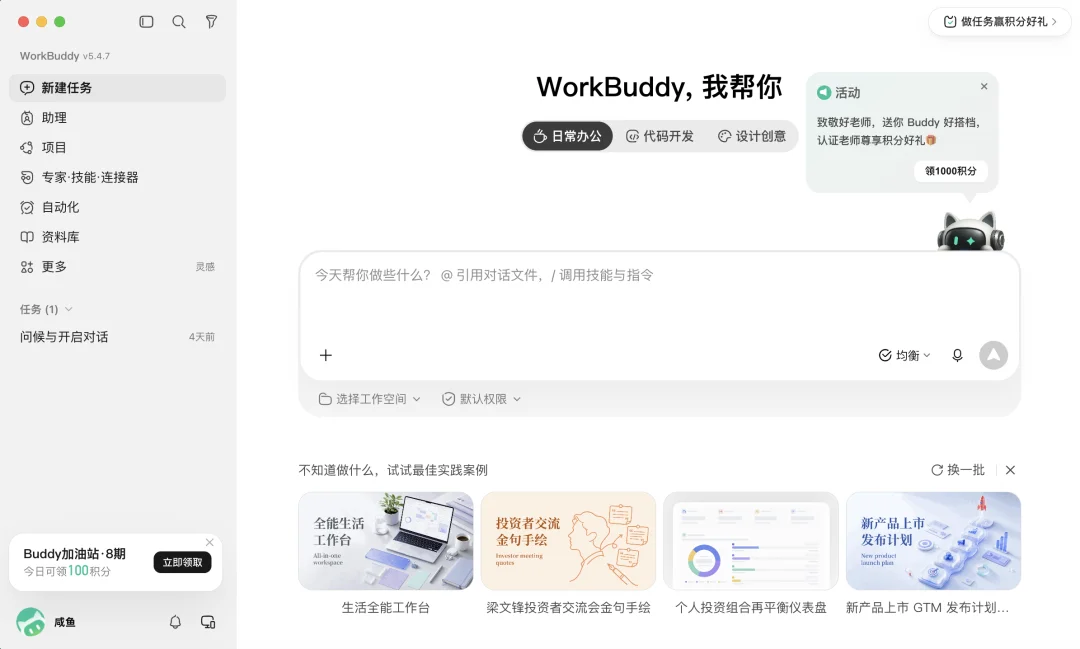The height and width of the screenshot is (649, 1080).
Task: Select 日常办公 tab
Action: (568, 136)
